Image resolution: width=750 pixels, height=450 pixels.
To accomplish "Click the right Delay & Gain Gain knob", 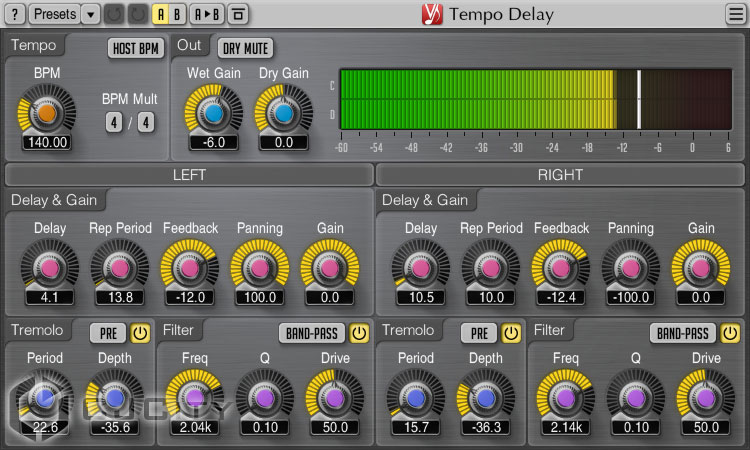I will [x=701, y=268].
